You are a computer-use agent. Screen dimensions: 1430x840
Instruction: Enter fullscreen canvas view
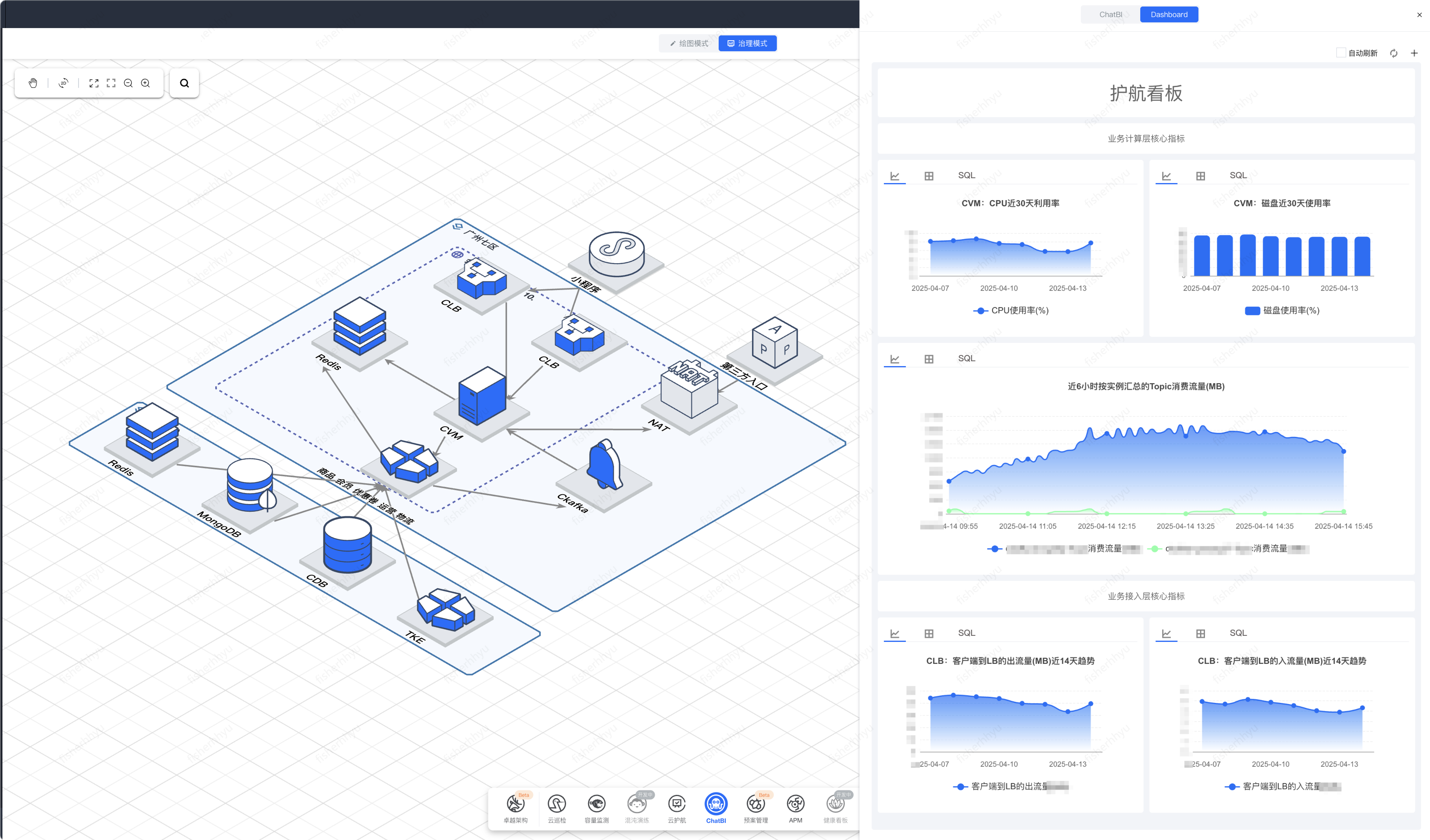[x=111, y=83]
